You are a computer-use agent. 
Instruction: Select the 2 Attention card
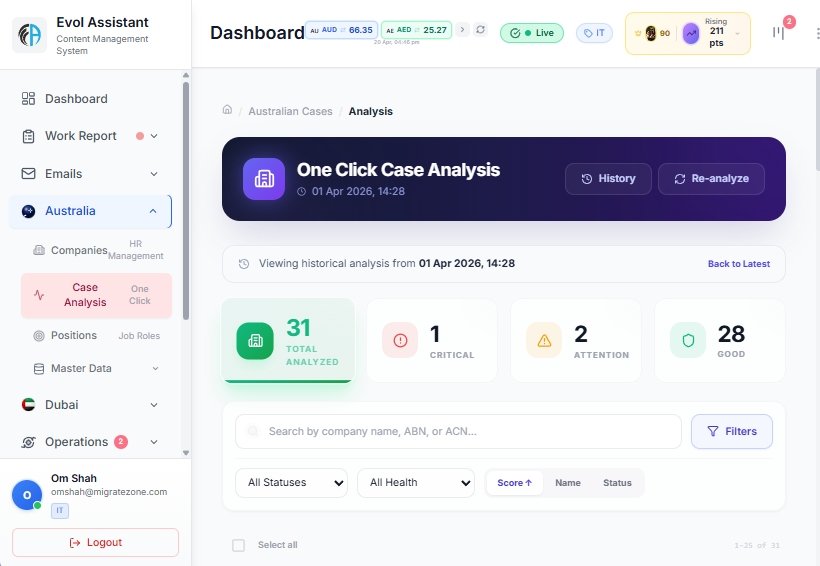pyautogui.click(x=576, y=341)
